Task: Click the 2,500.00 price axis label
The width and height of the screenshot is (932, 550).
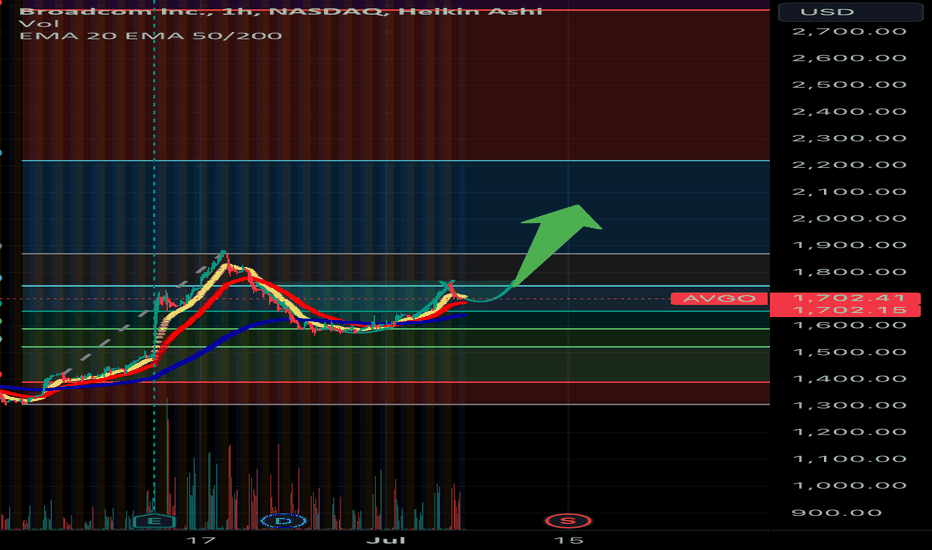Action: pos(849,85)
